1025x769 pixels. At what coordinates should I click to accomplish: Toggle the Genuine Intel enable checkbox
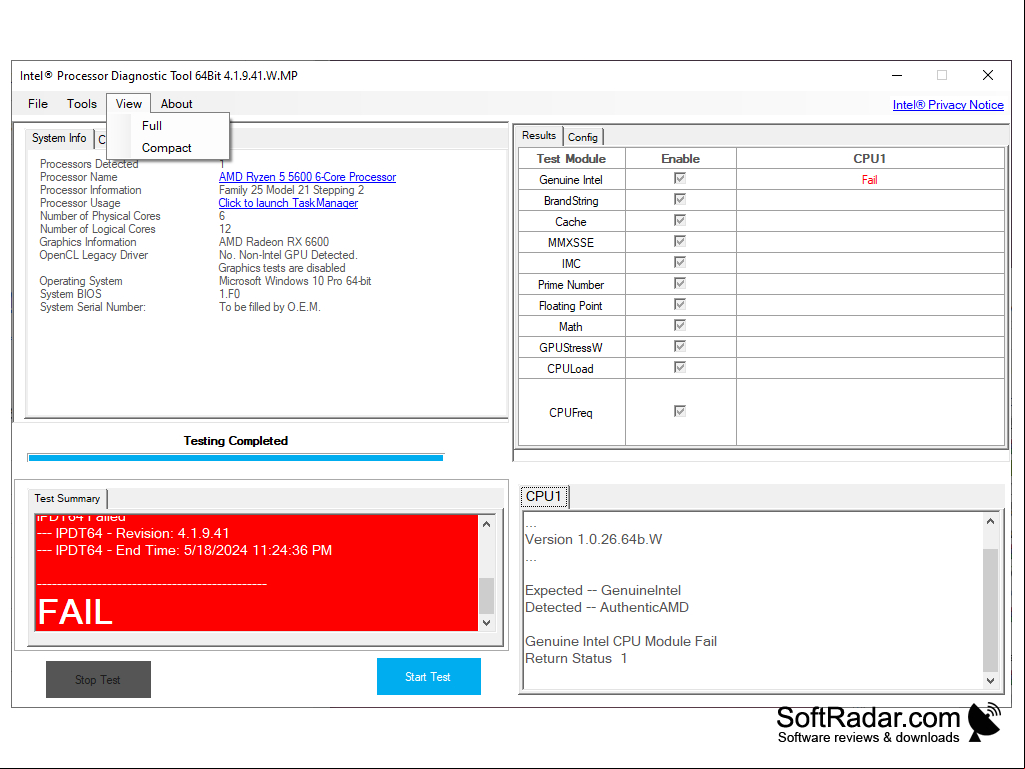tap(680, 179)
